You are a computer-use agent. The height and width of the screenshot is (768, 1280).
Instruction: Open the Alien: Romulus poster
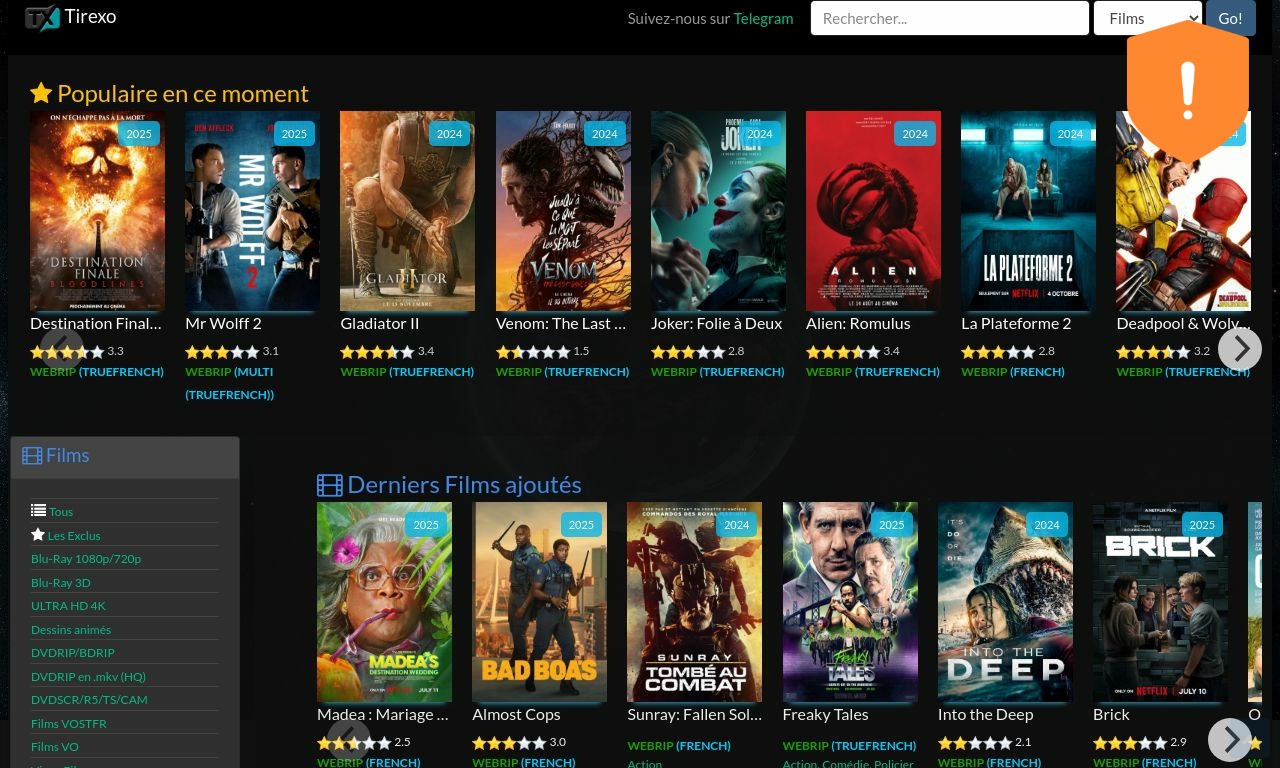point(873,211)
